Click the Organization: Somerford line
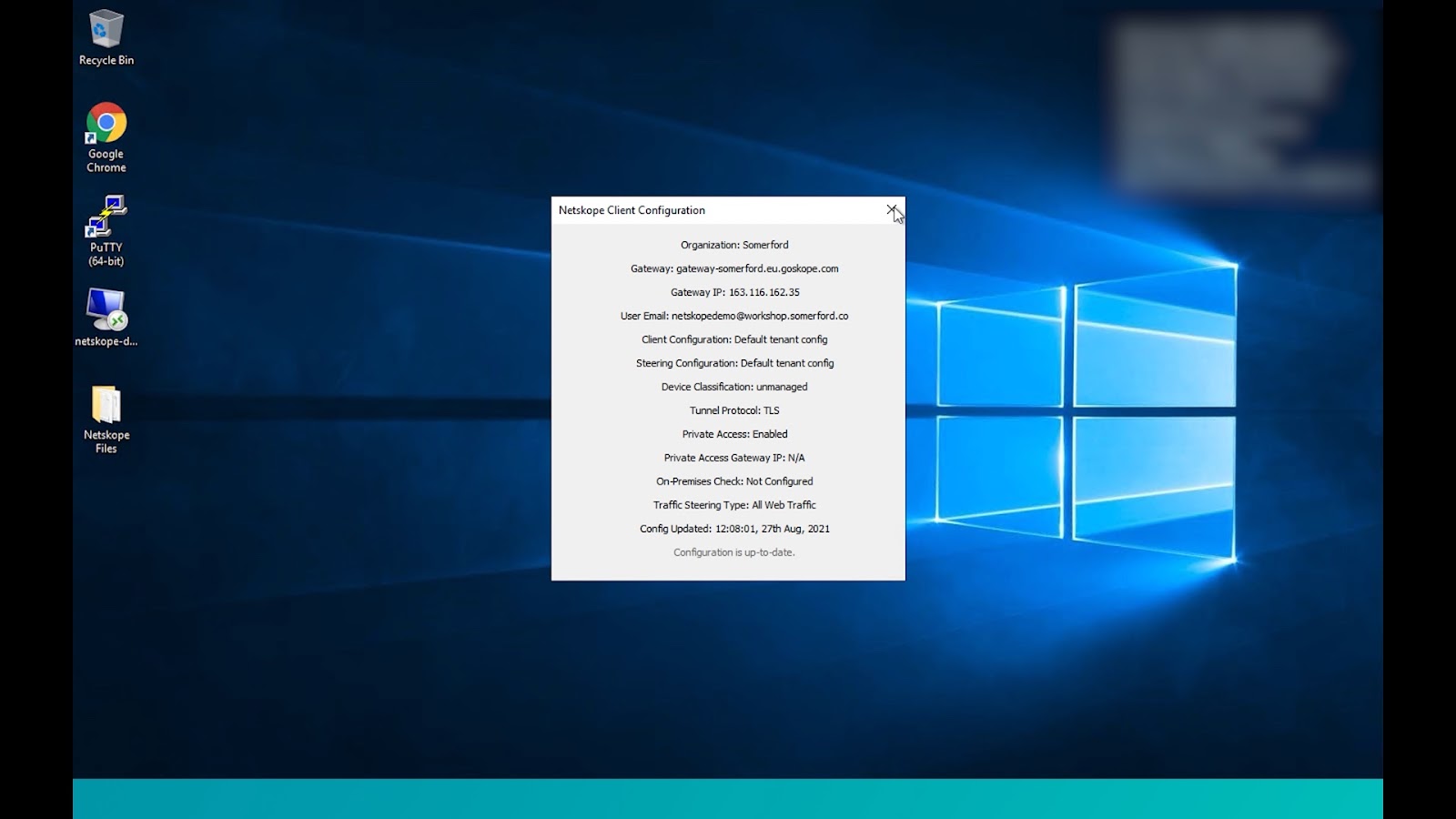The height and width of the screenshot is (819, 1456). pyautogui.click(x=734, y=245)
